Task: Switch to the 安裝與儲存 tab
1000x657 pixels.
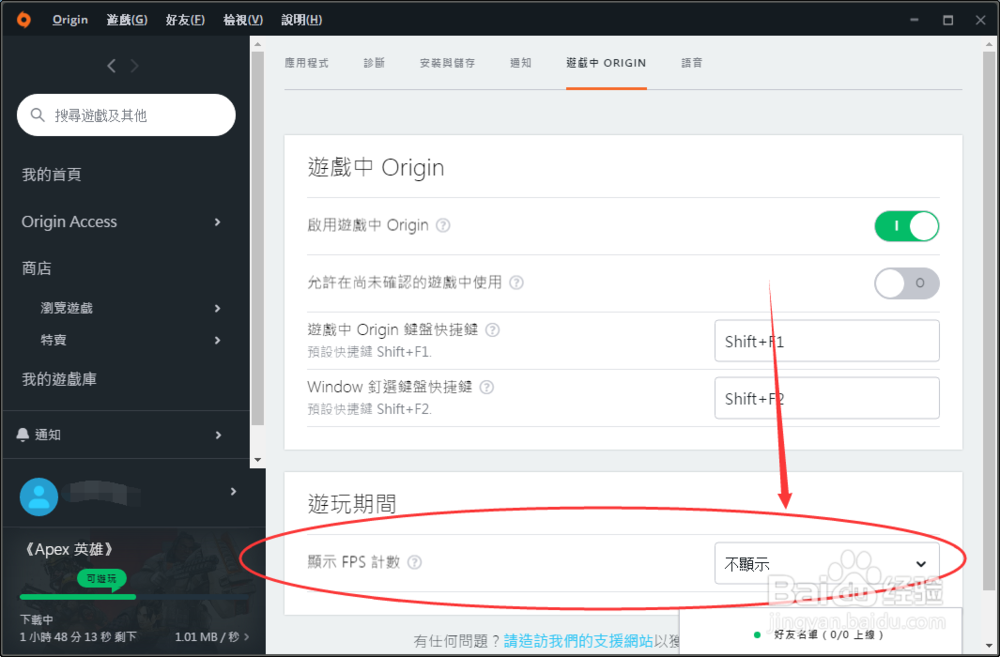Action: click(447, 63)
